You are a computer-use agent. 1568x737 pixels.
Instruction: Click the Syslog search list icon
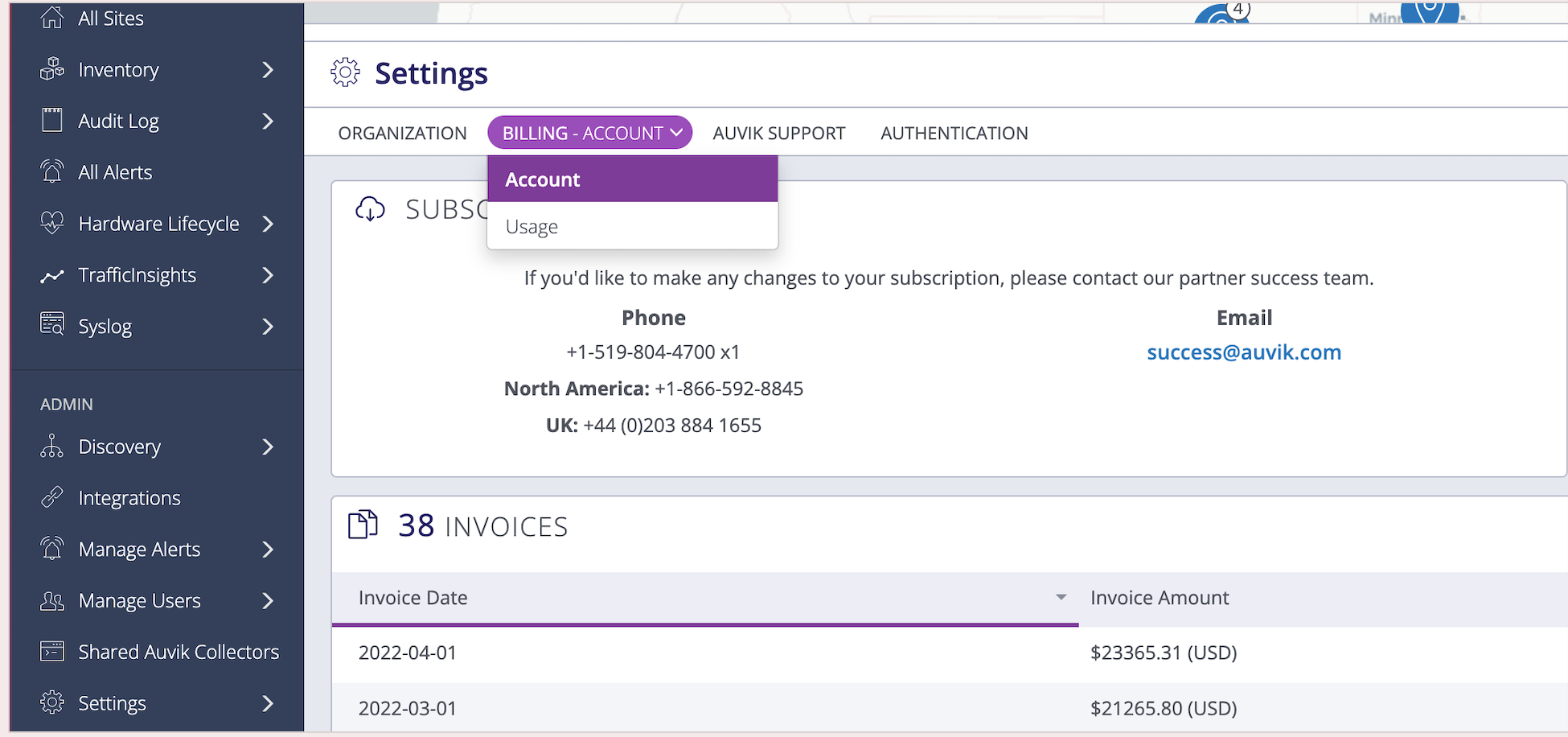(52, 324)
